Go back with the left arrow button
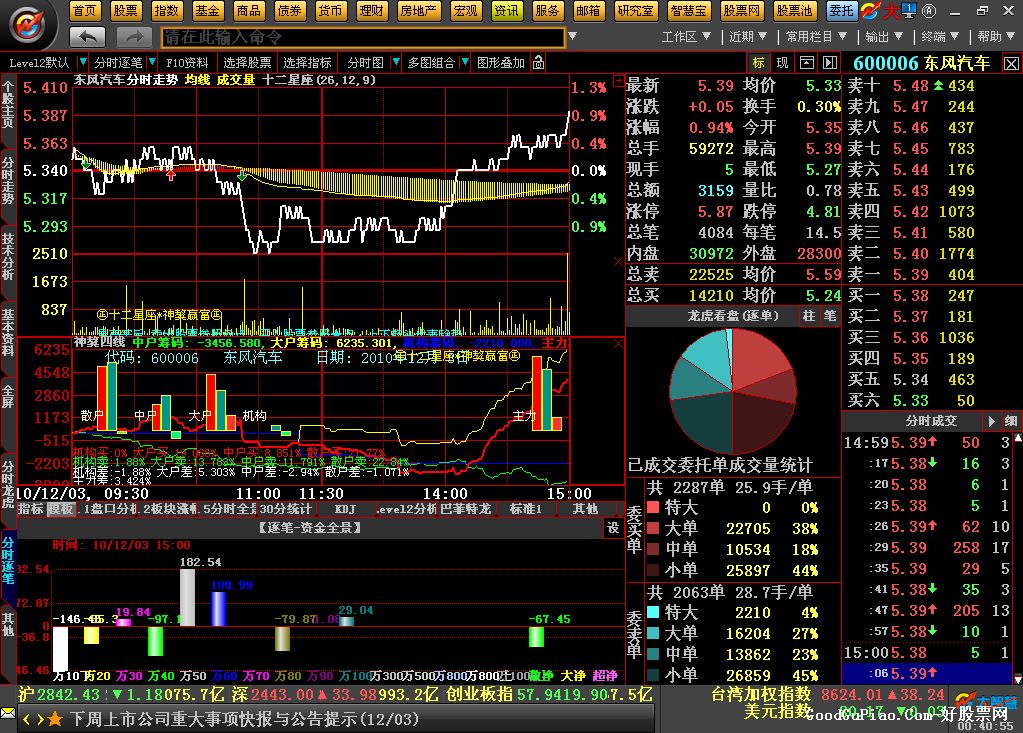This screenshot has height=733, width=1023. point(87,37)
